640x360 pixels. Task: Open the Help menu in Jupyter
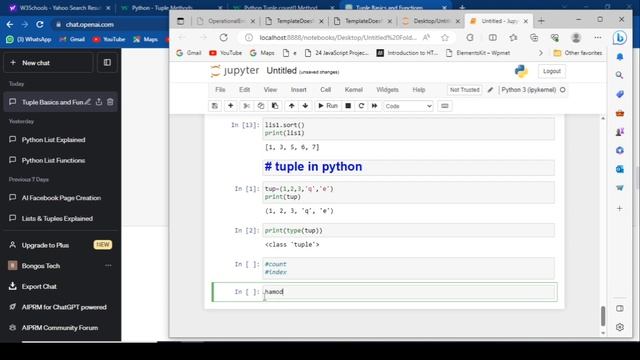tap(419, 90)
